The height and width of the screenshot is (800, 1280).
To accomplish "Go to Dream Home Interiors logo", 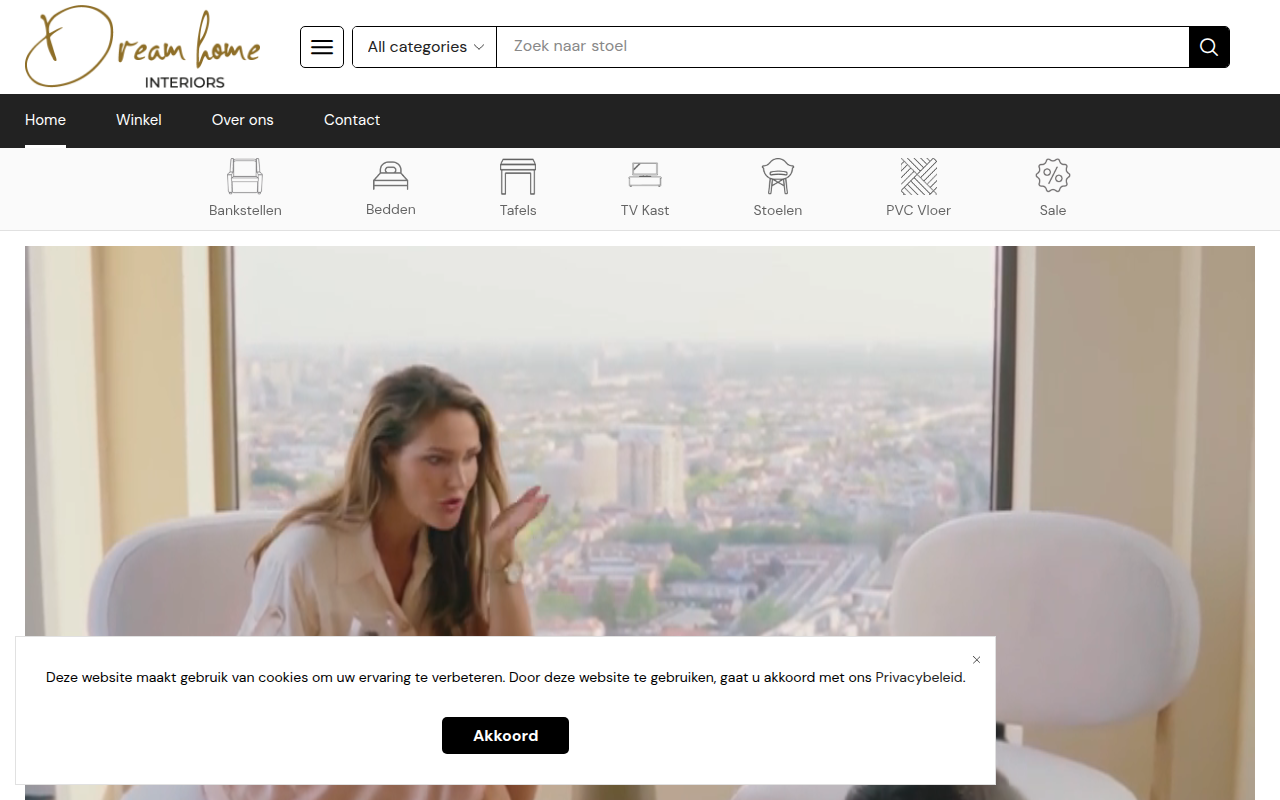I will (x=143, y=47).
